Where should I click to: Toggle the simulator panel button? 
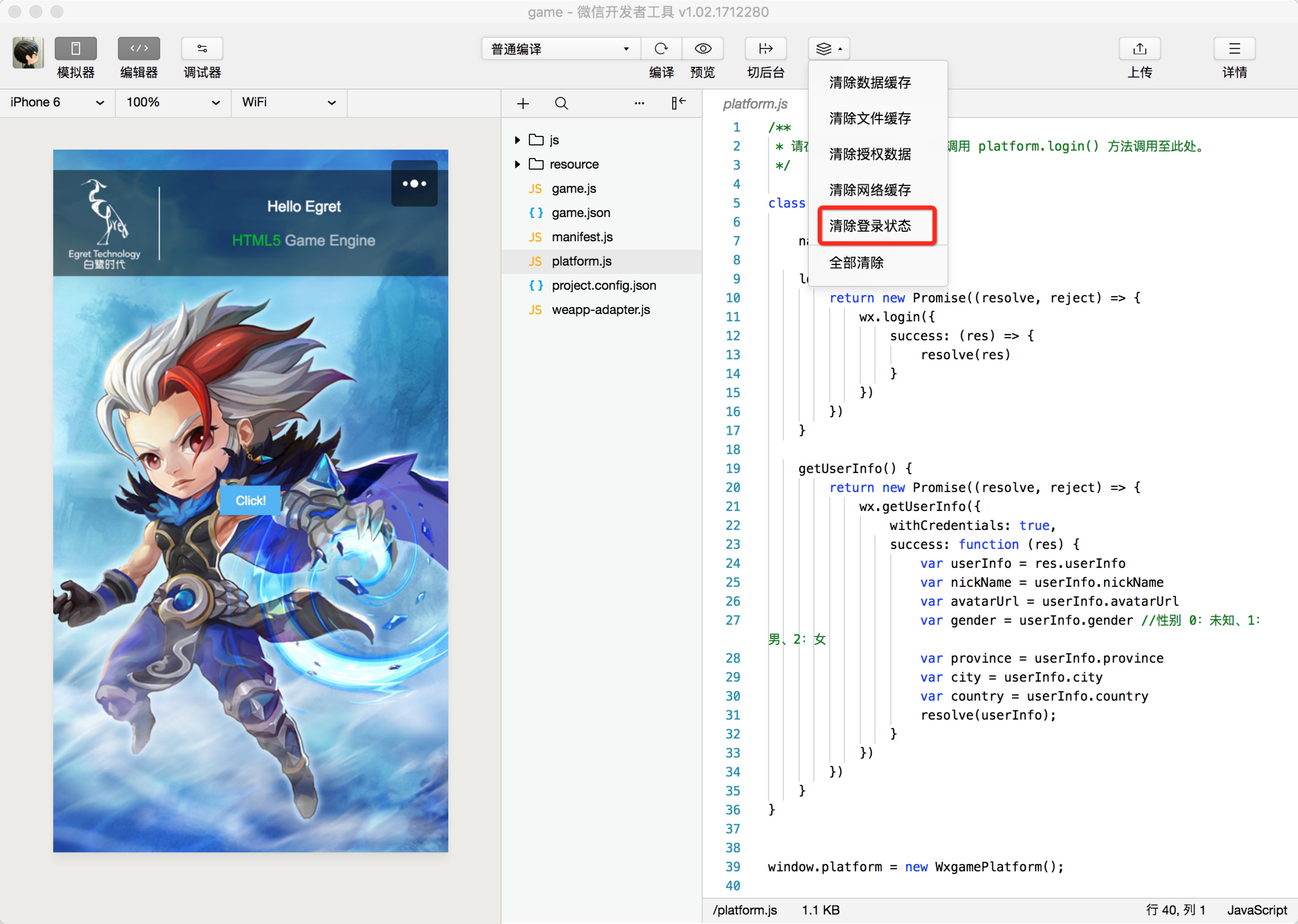(x=75, y=49)
